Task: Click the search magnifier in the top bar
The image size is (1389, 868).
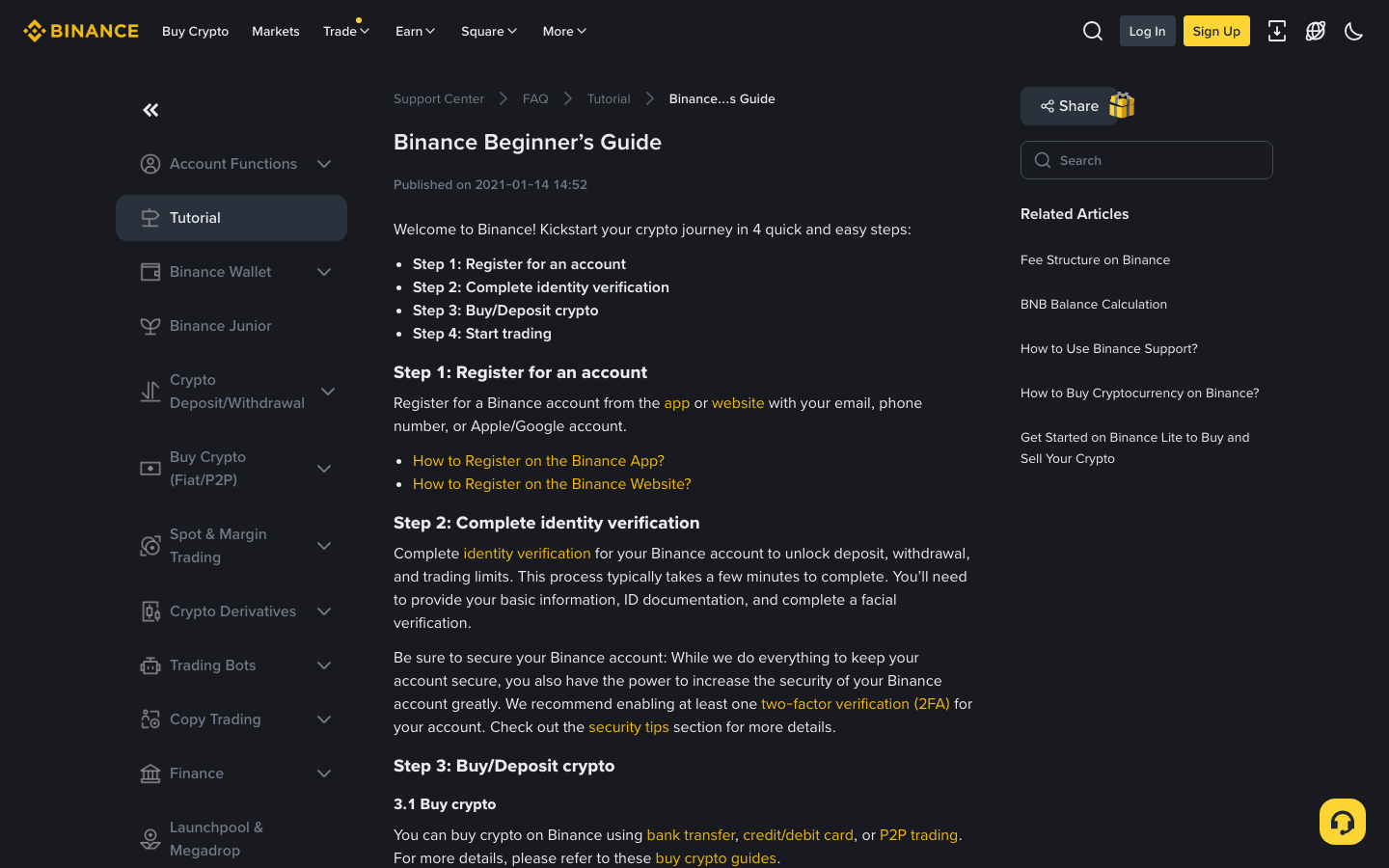Action: pos(1092,31)
